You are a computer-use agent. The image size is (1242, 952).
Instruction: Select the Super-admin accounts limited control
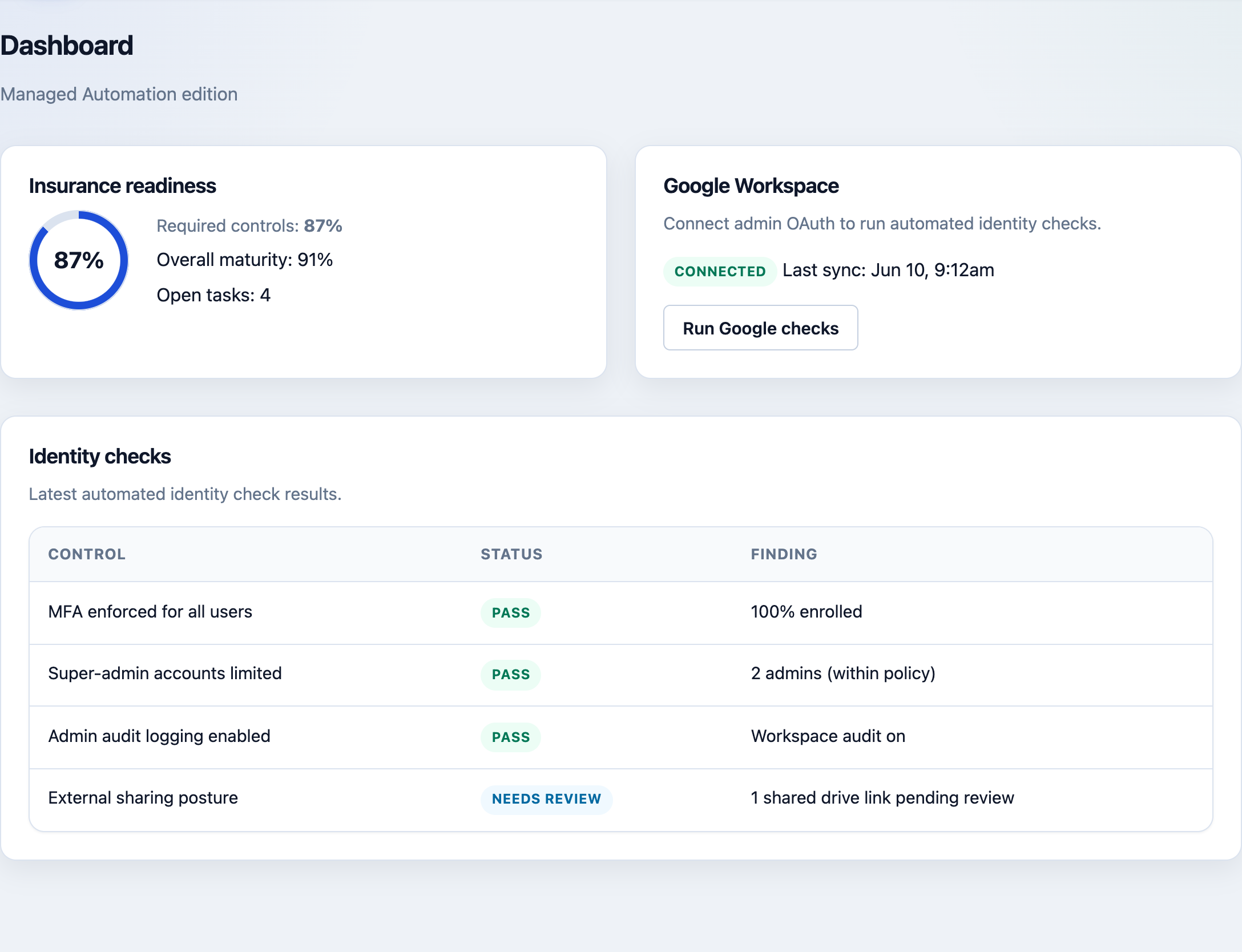[x=165, y=673]
